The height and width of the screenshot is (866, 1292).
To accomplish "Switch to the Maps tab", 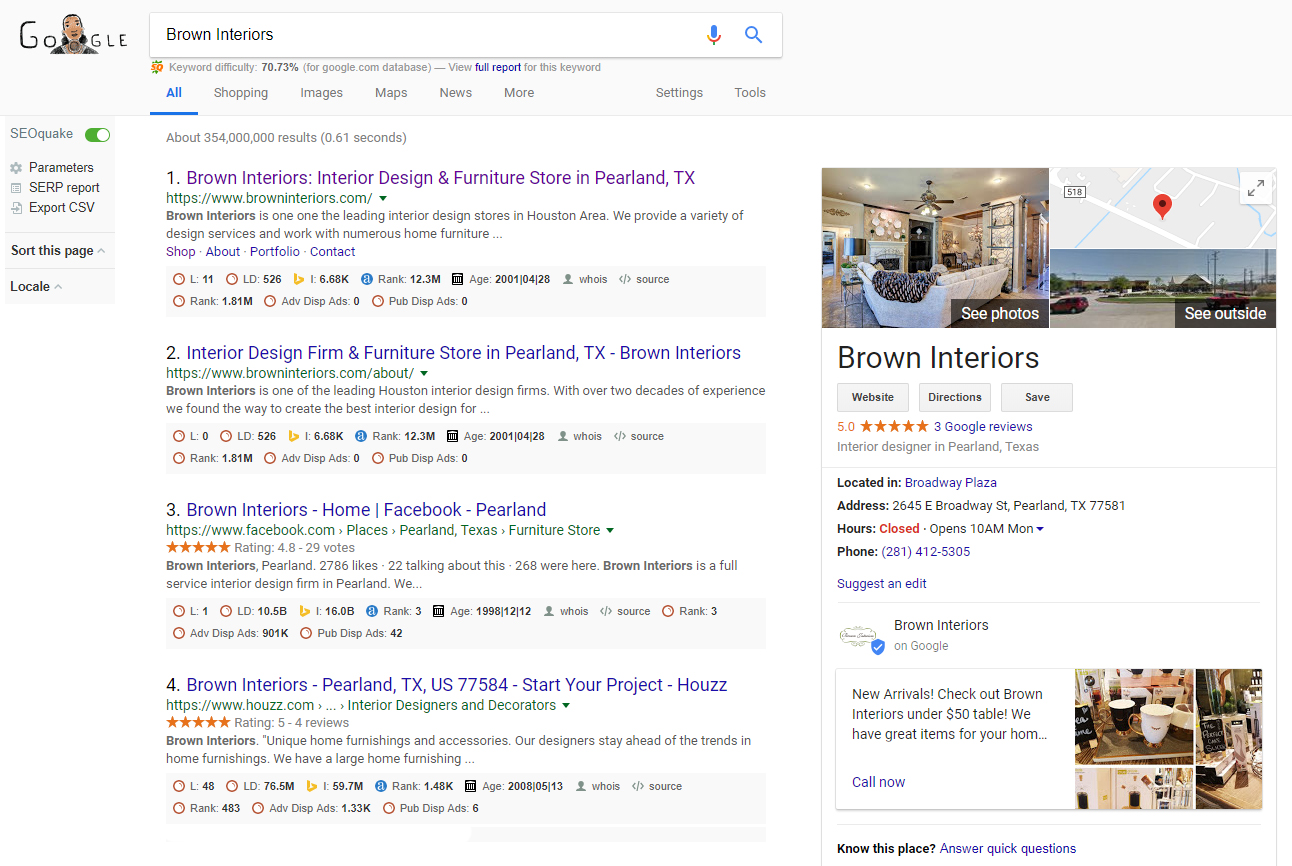I will 391,93.
